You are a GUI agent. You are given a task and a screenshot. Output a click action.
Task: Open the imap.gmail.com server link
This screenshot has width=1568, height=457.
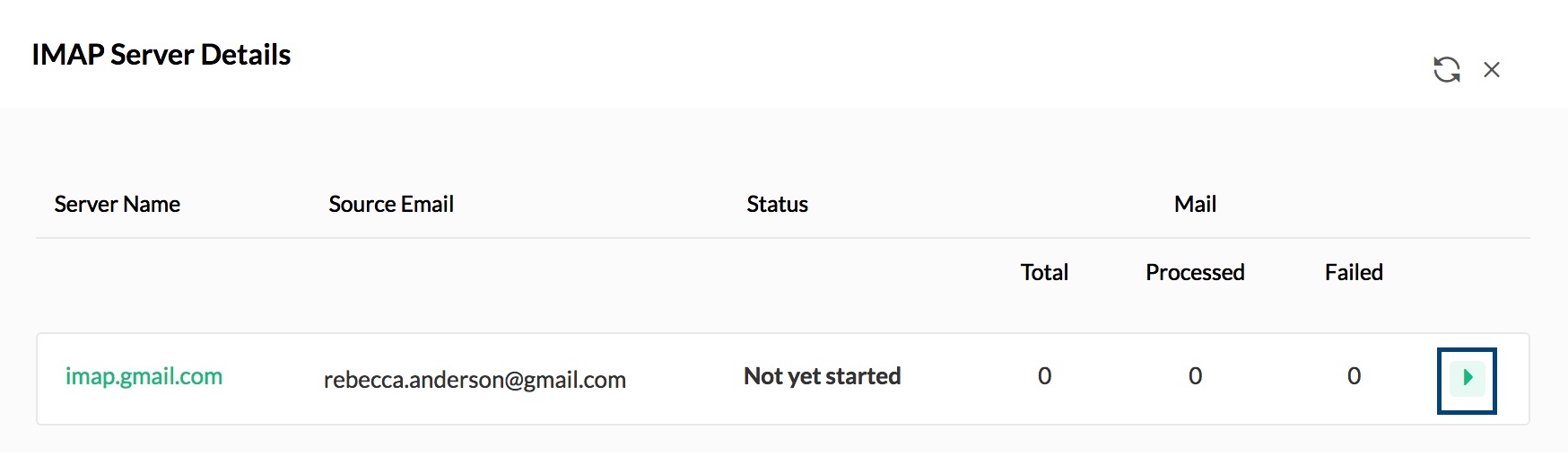coord(144,376)
